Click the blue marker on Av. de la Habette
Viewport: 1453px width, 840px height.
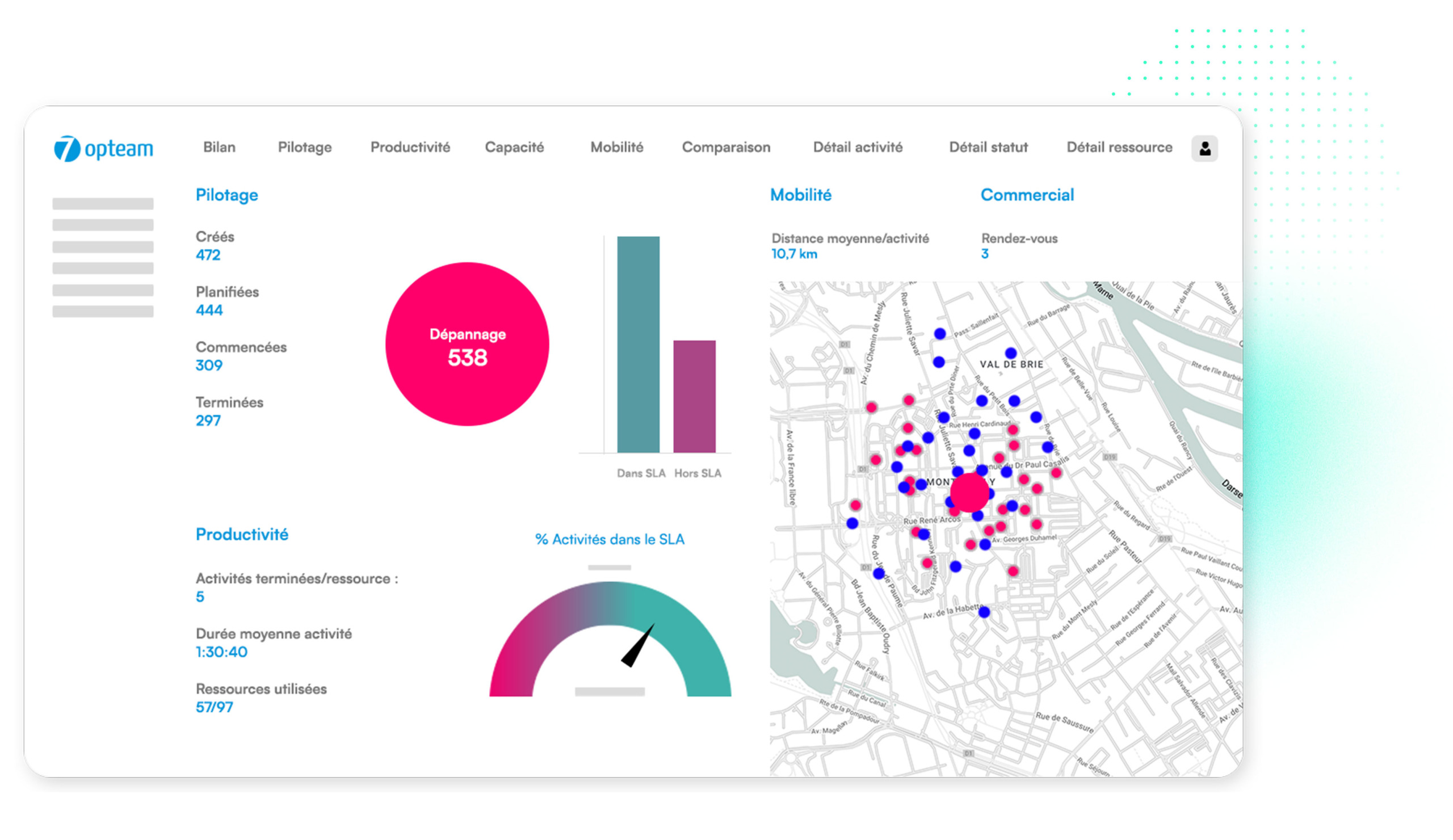(984, 612)
